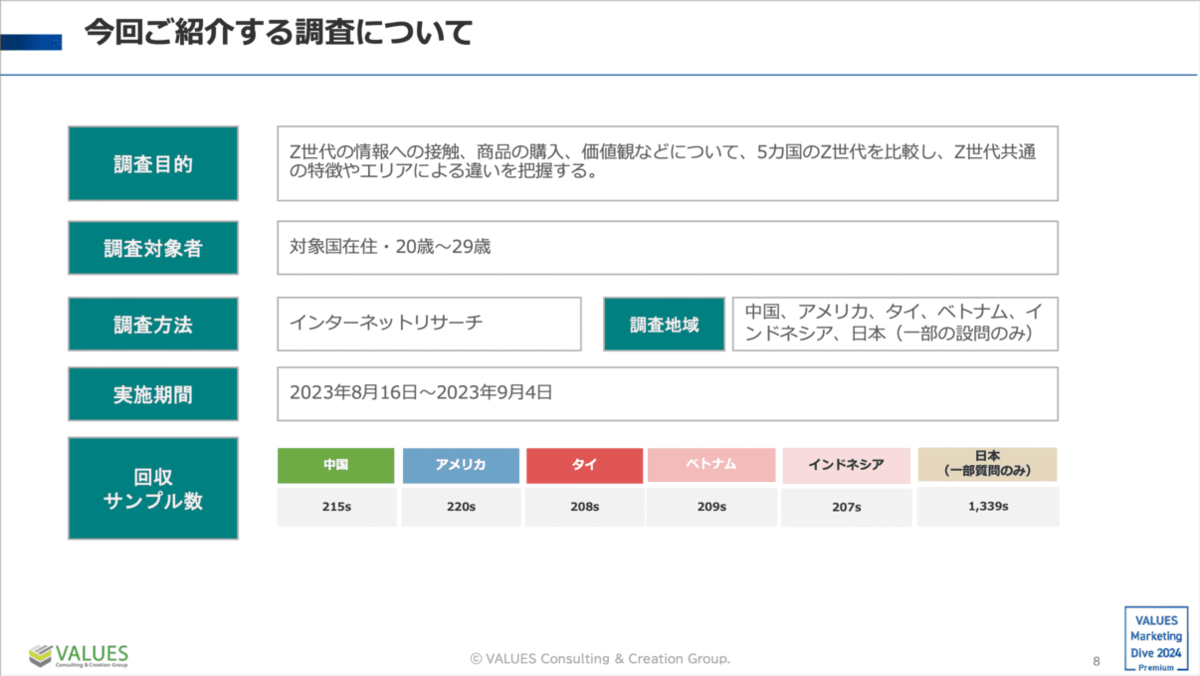Select the 実施期間 label box
Viewport: 1200px width, 676px height.
click(153, 394)
